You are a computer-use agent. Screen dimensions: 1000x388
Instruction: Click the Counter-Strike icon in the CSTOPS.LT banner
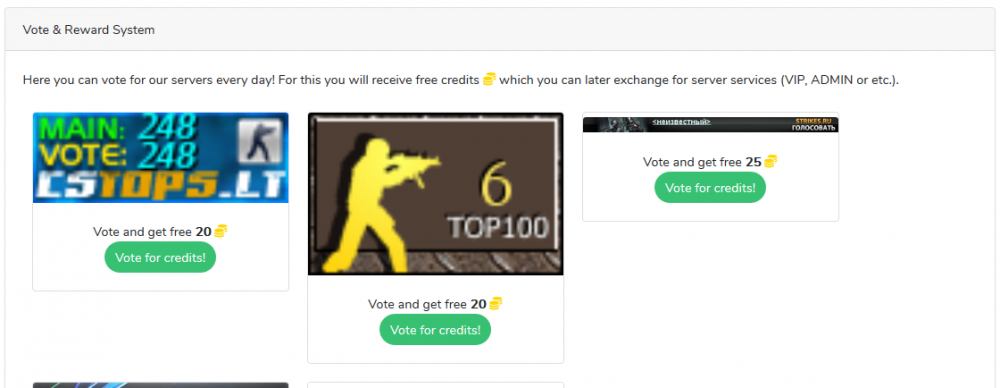tap(258, 142)
